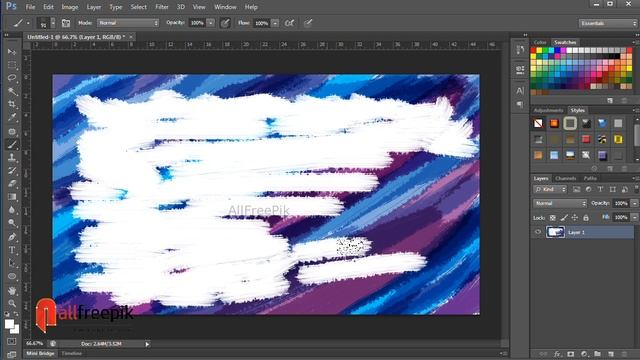Select the Clone Stamp tool
This screenshot has height=360, width=640.
[12, 157]
